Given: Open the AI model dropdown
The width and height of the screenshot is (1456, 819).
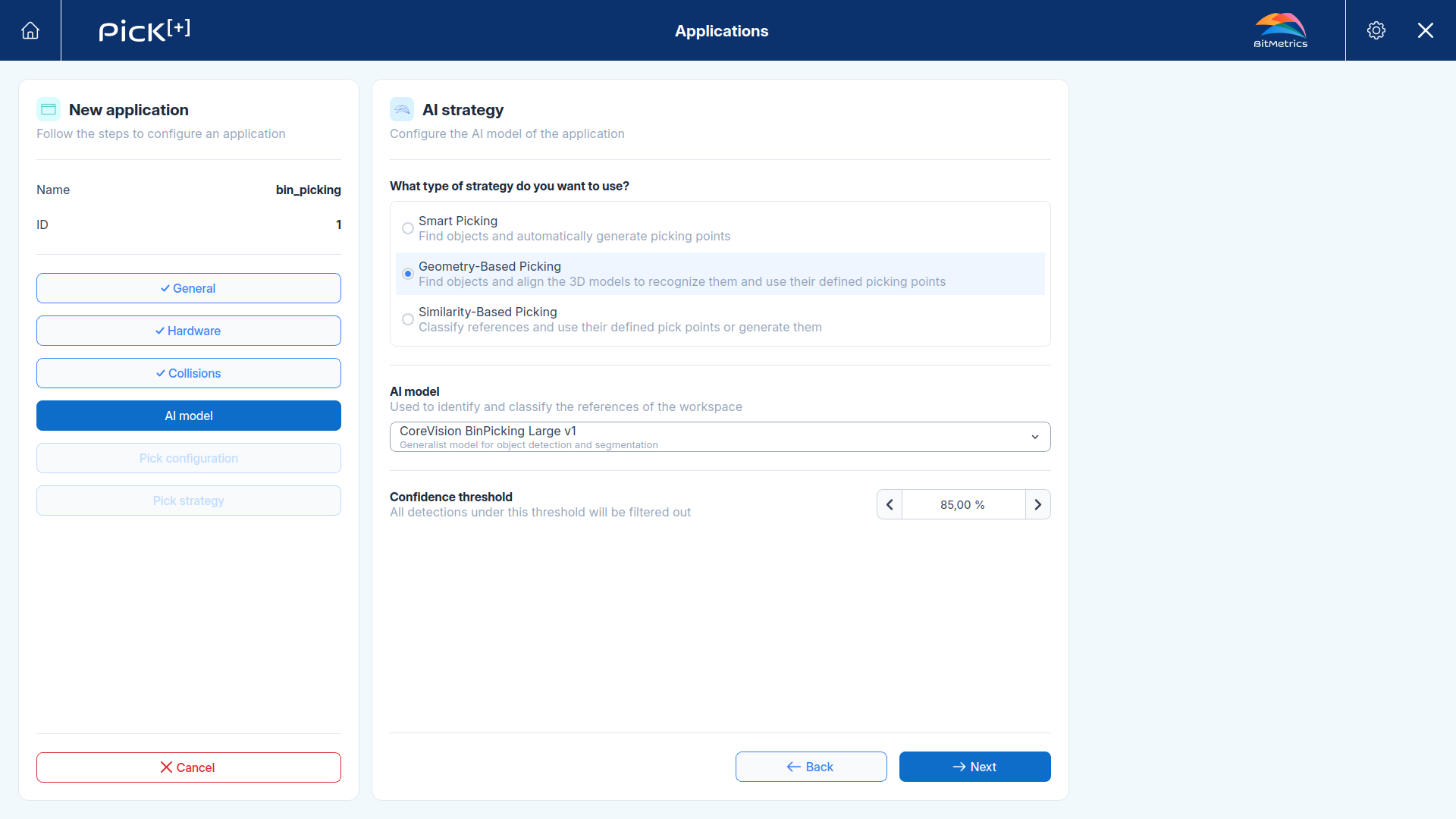Looking at the screenshot, I should [x=720, y=437].
